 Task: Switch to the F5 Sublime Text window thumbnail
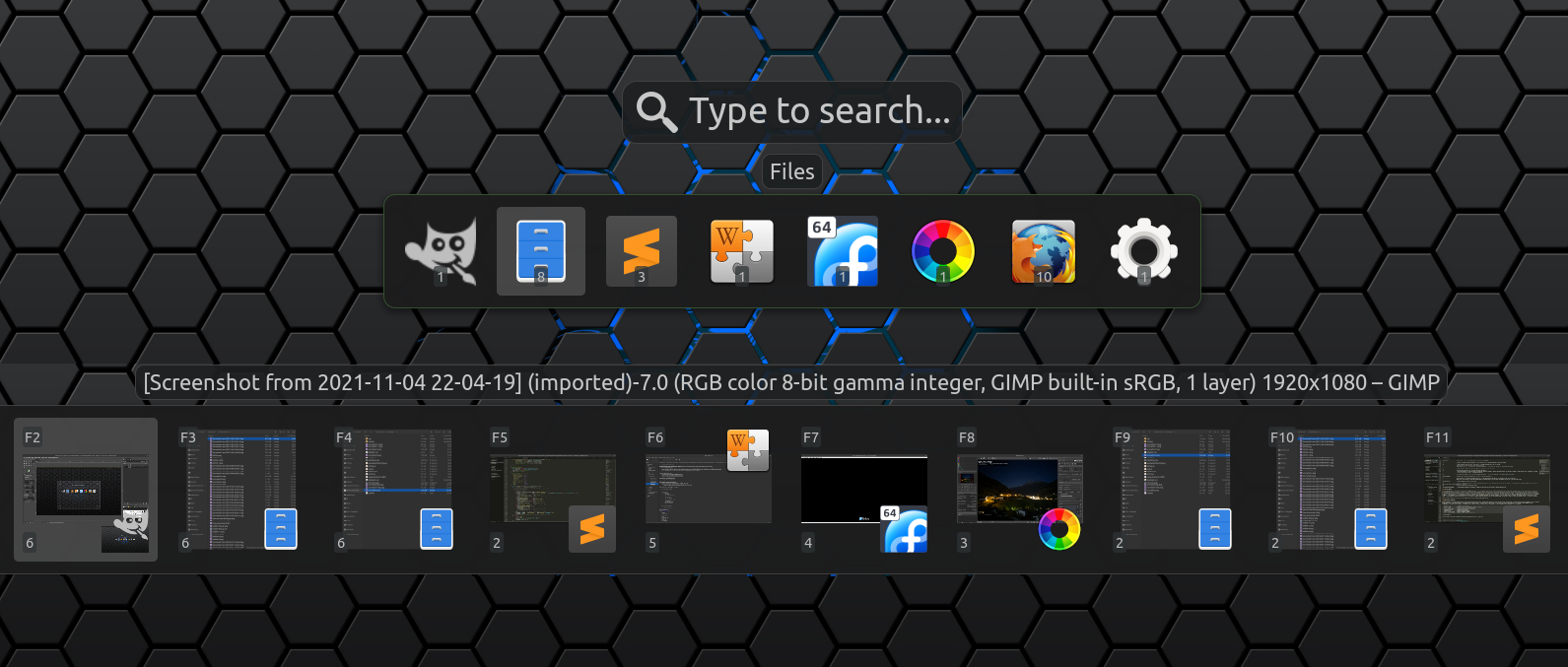click(x=553, y=490)
